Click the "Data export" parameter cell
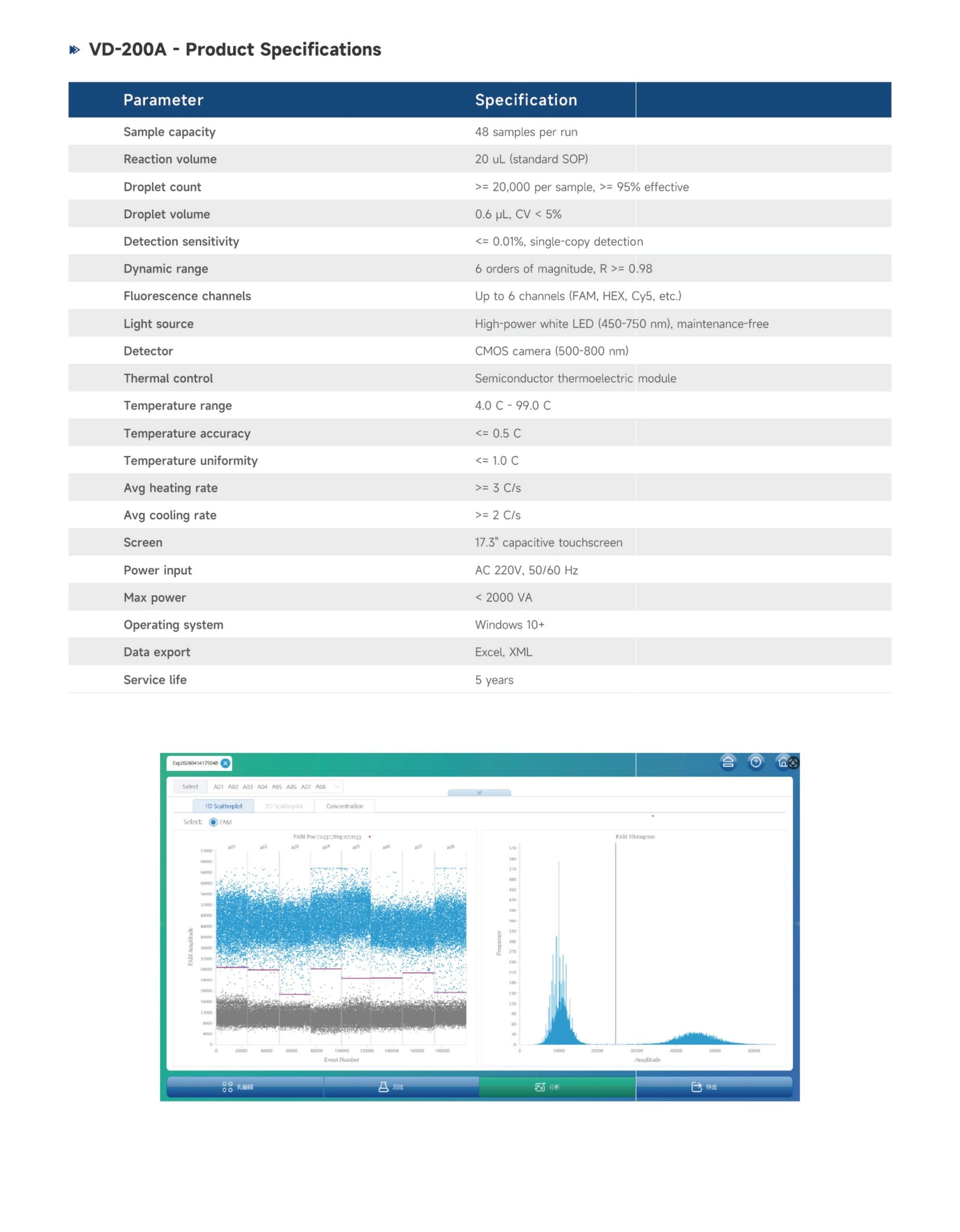 157,652
